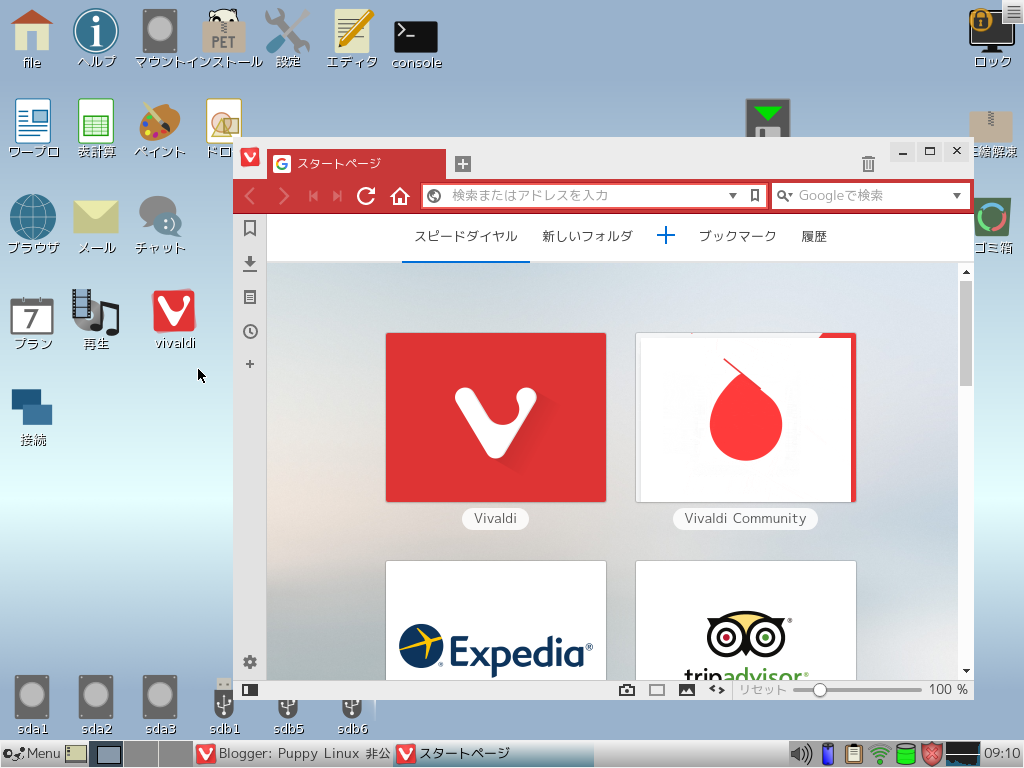Click the Fast-forward navigation button
Image resolution: width=1024 pixels, height=768 pixels.
pos(337,196)
